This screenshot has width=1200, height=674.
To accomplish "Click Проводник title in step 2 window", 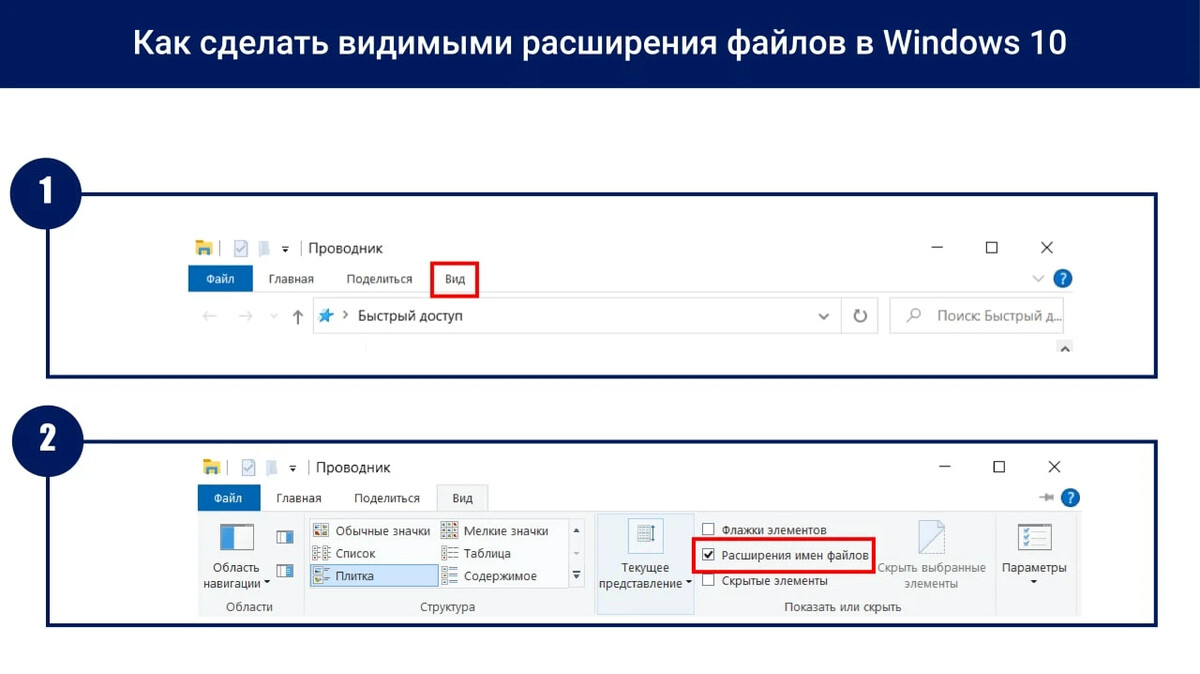I will 353,467.
